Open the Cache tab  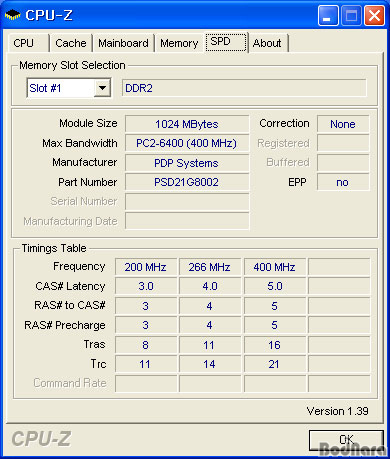(x=71, y=43)
